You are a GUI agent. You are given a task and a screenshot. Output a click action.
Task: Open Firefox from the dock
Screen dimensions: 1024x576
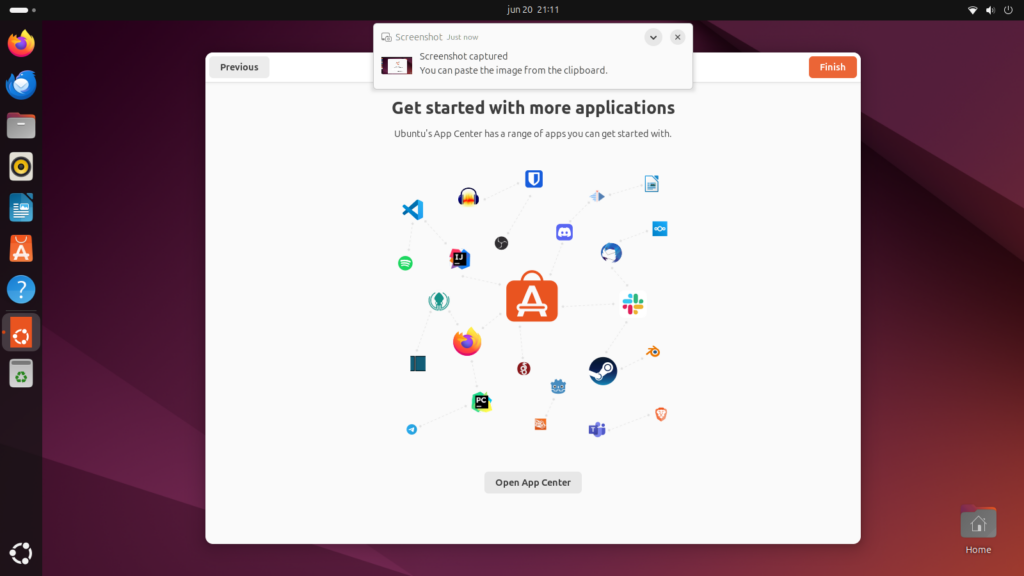pyautogui.click(x=21, y=44)
